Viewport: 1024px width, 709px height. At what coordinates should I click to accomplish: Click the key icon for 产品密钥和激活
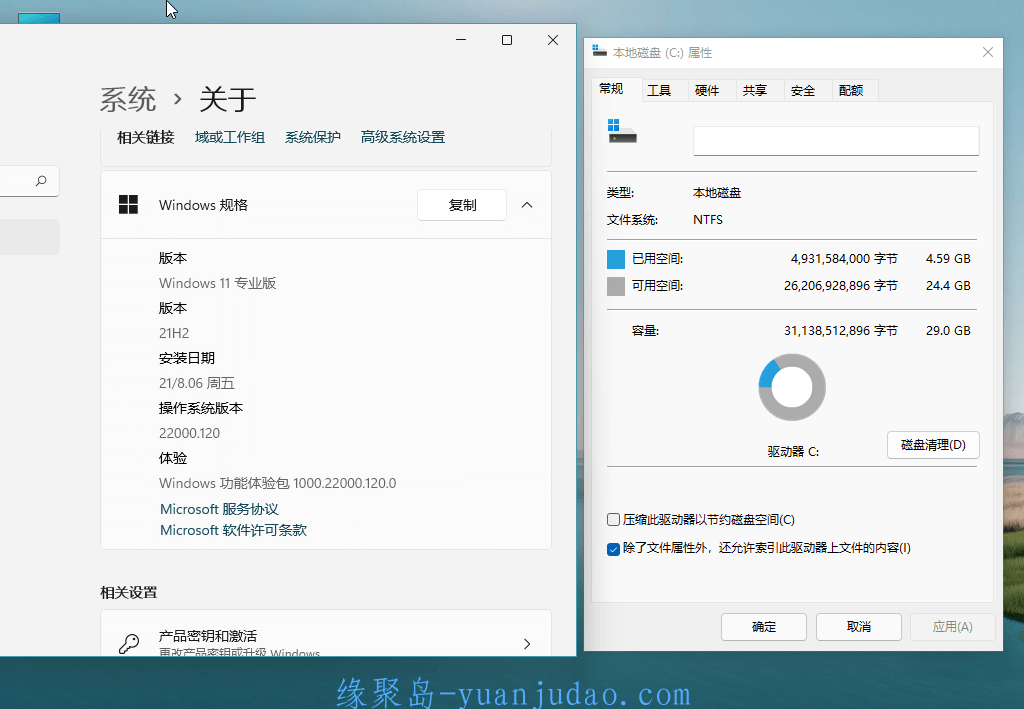(x=129, y=644)
